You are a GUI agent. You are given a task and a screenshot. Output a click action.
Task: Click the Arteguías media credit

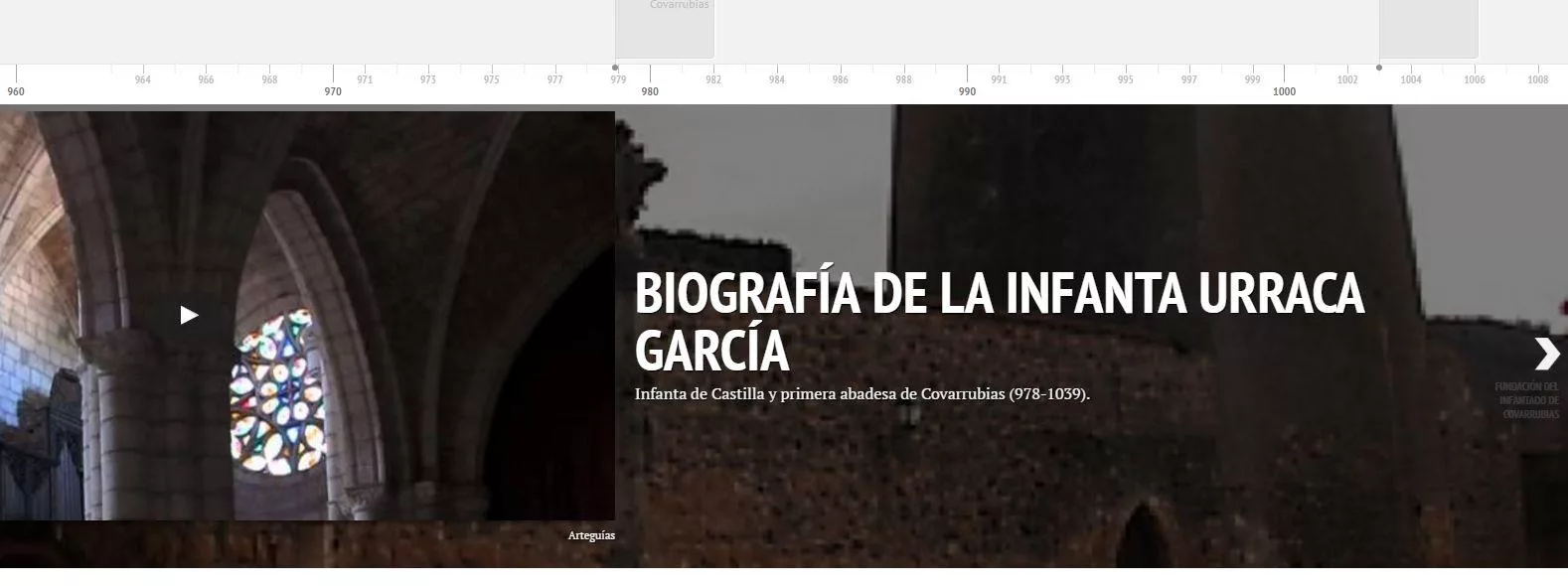pyautogui.click(x=591, y=535)
